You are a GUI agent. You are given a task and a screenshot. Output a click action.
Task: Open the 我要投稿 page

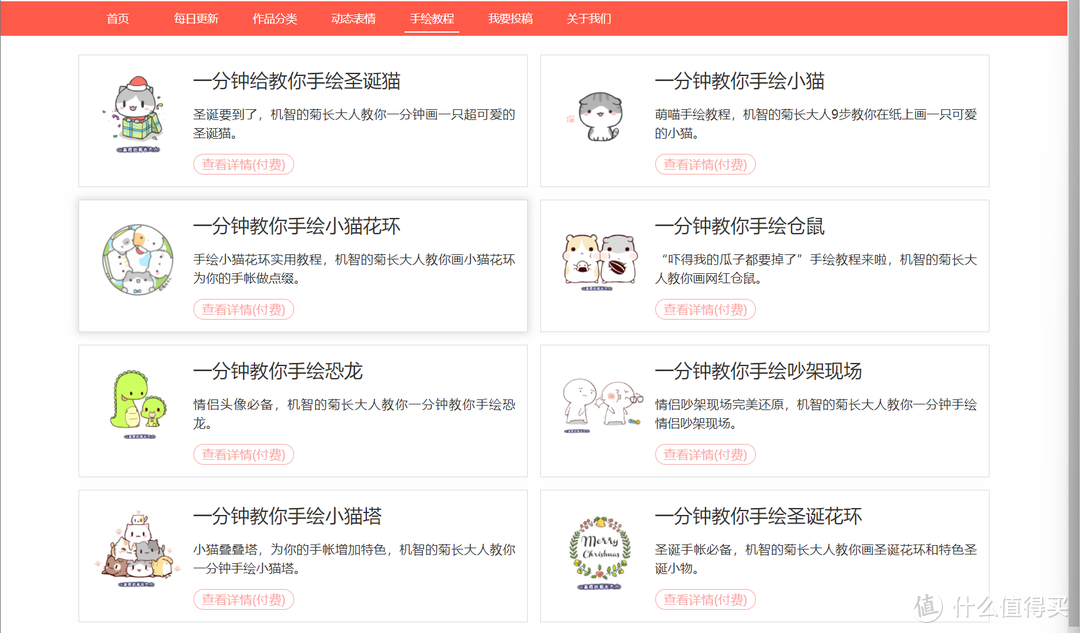tap(510, 19)
